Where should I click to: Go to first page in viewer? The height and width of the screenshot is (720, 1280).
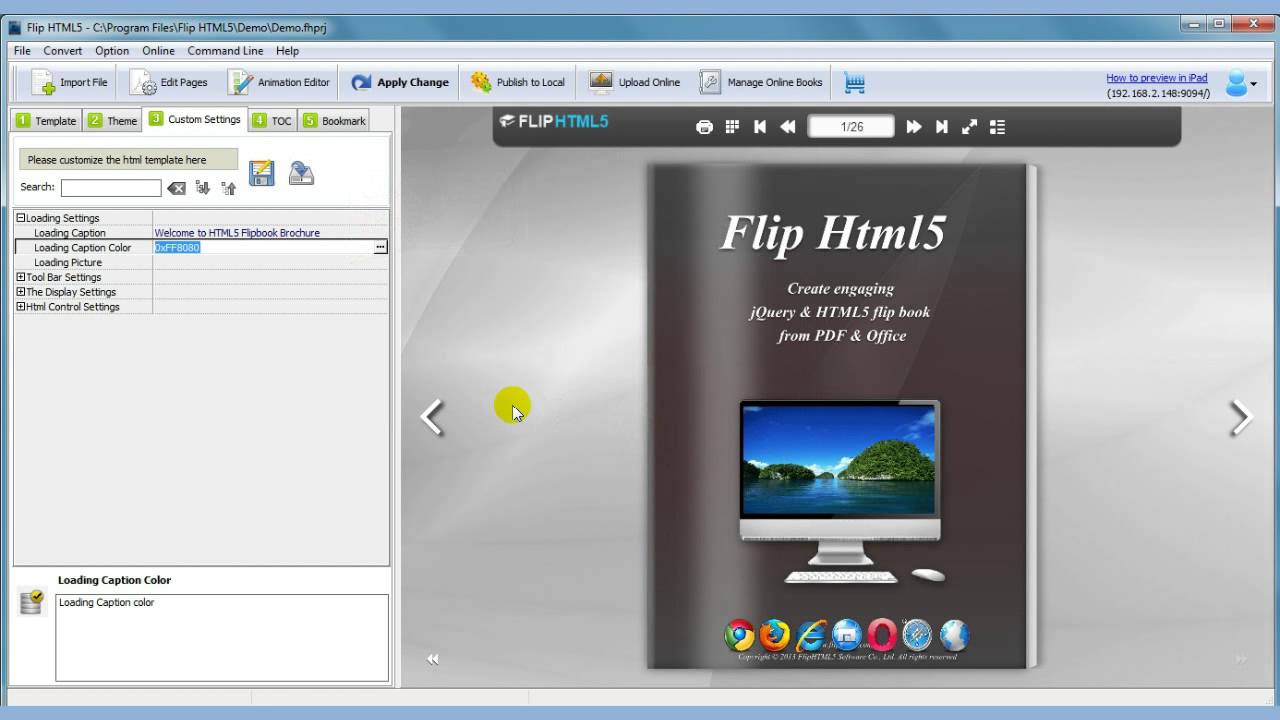[x=760, y=127]
